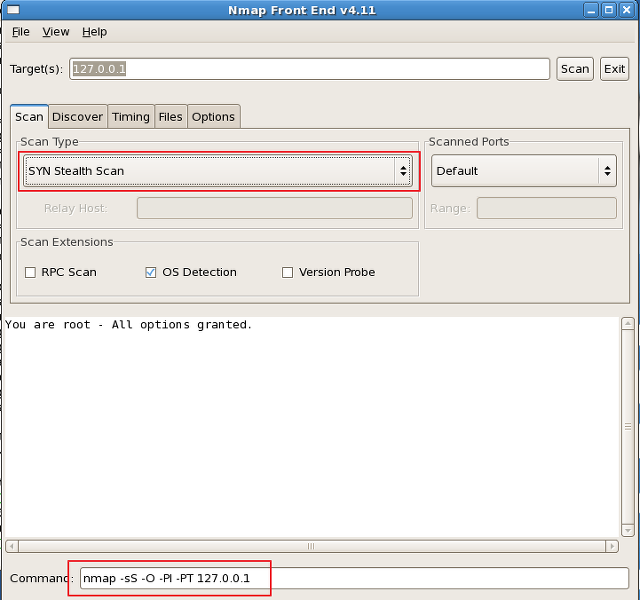640x600 pixels.
Task: Click the Command text field
Action: click(354, 578)
